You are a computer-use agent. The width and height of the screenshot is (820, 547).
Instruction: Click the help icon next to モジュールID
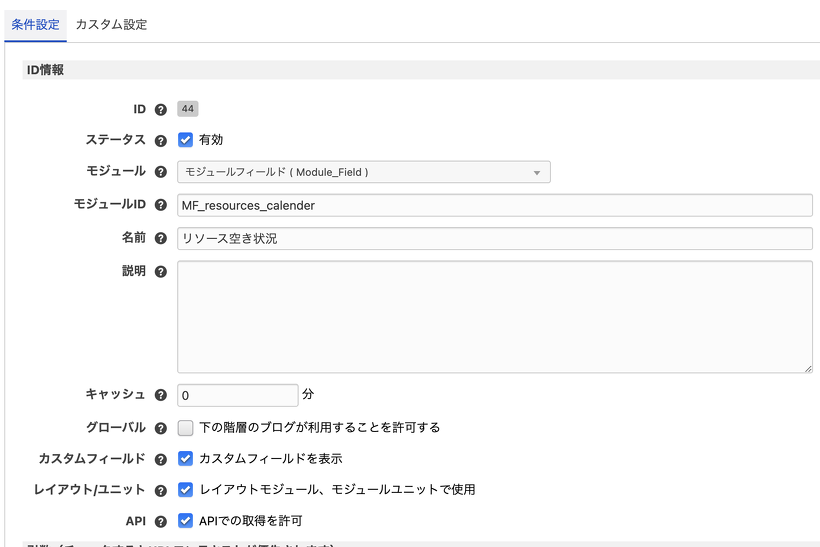pyautogui.click(x=161, y=205)
